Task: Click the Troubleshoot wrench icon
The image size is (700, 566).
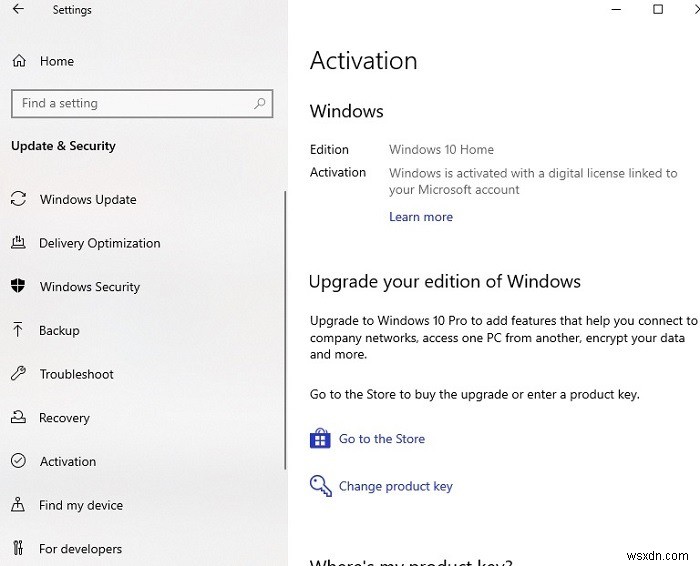Action: click(18, 373)
